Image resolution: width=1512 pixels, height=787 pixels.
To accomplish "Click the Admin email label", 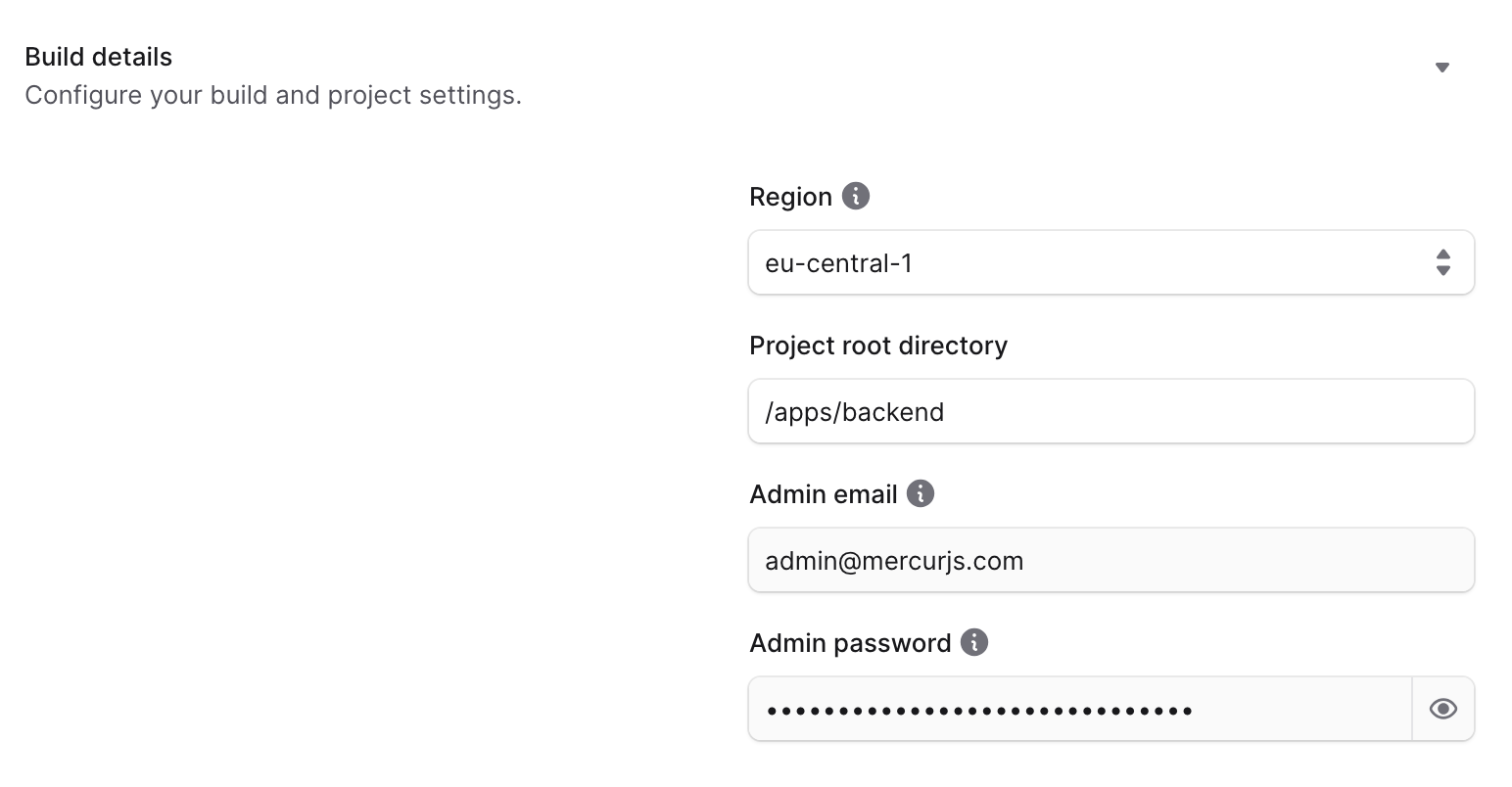I will [824, 494].
